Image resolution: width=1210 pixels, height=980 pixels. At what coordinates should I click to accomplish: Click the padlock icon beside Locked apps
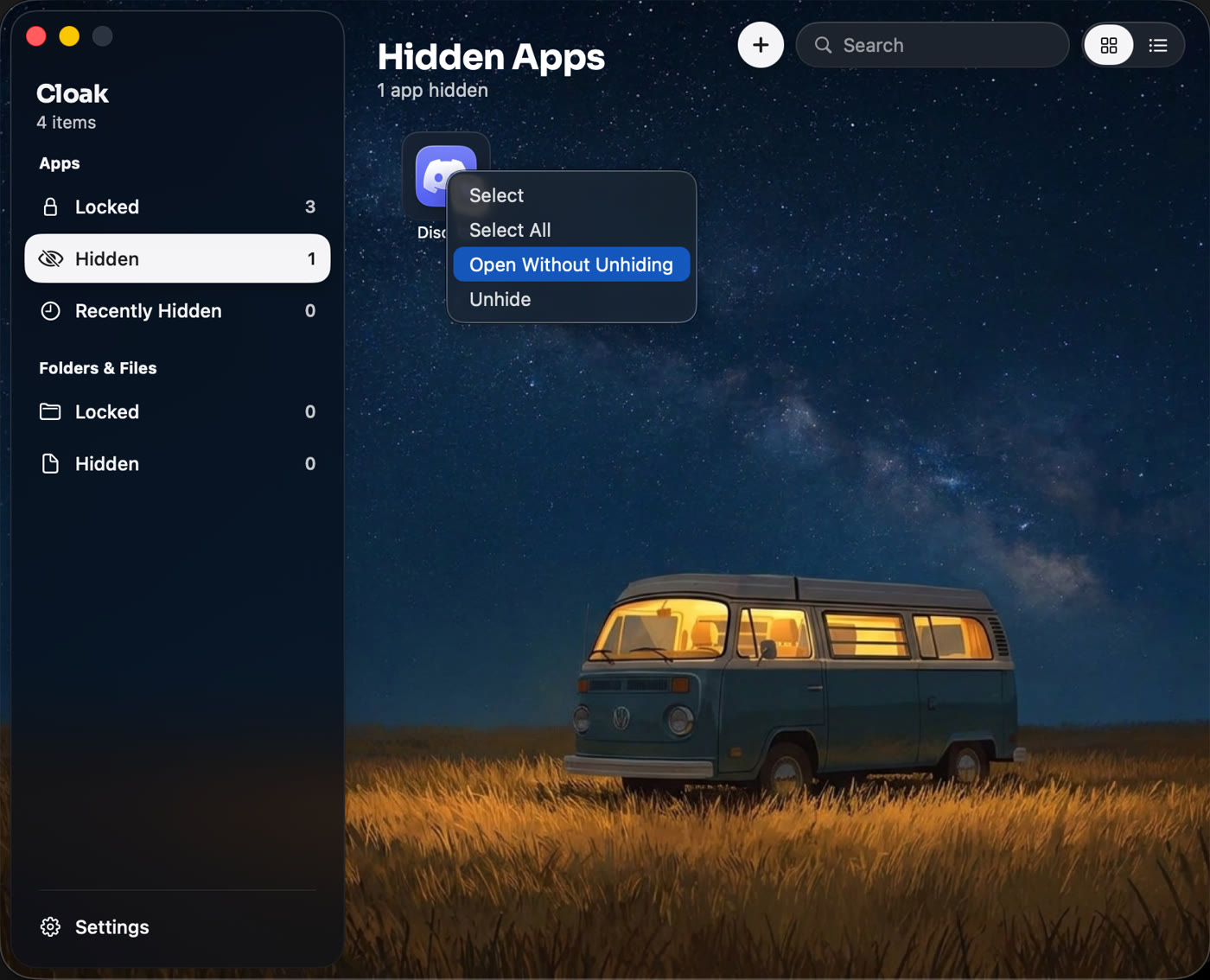tap(50, 207)
